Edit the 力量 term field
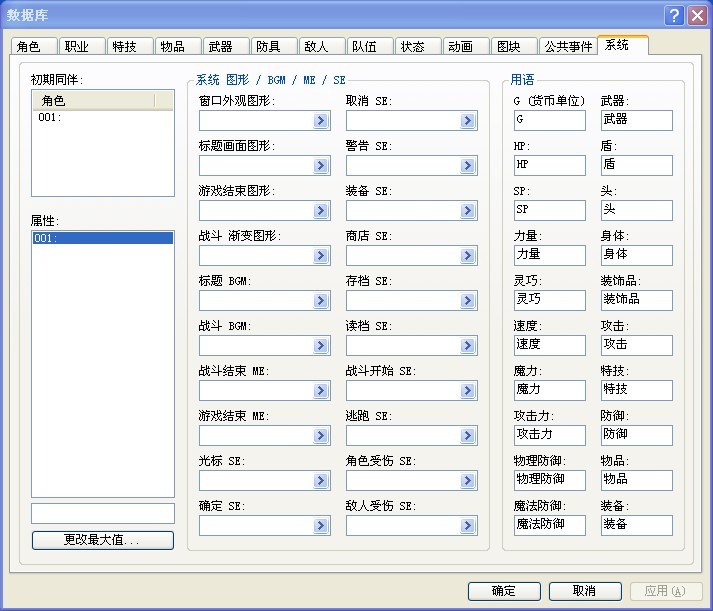 click(550, 255)
